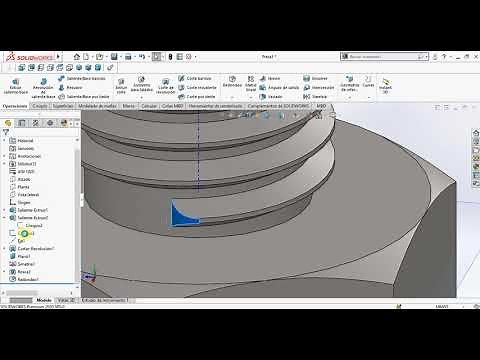Click the Home icon in top toolbar
480x360 pixels.
pyautogui.click(x=77, y=57)
